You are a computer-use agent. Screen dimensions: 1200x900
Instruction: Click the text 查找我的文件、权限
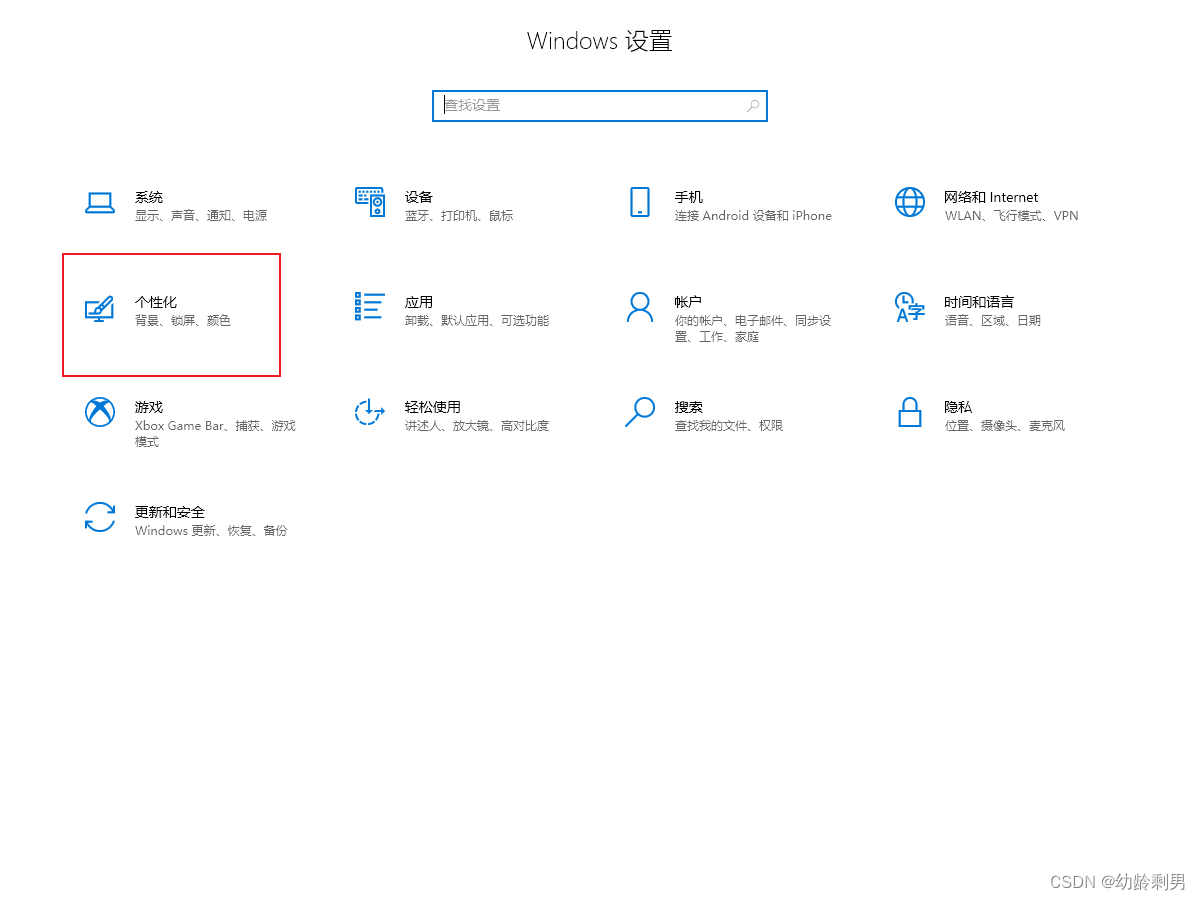click(x=729, y=426)
